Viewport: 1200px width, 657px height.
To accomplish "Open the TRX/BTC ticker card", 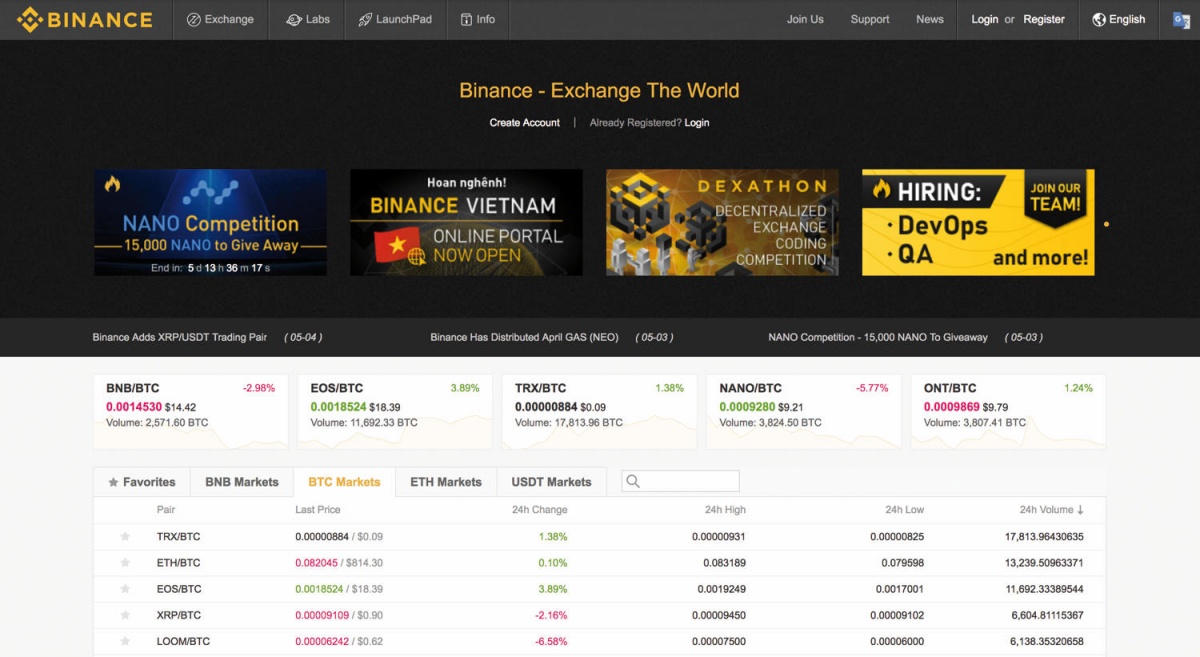I will tap(599, 412).
